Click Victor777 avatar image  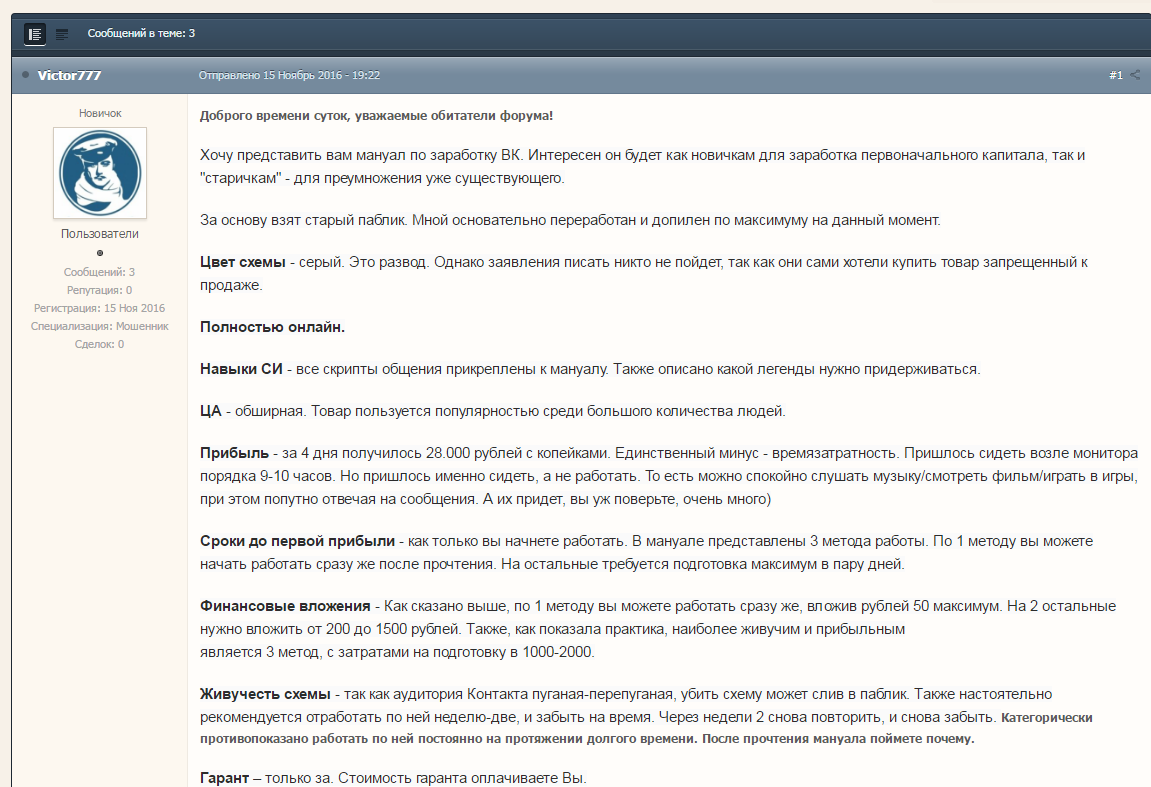click(x=100, y=173)
